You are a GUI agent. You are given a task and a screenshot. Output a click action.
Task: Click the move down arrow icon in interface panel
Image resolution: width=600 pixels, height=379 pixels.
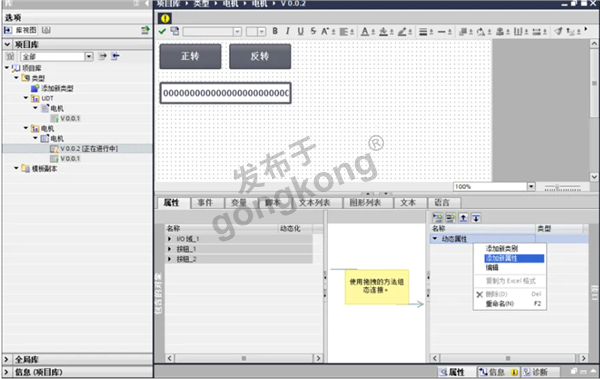point(476,218)
